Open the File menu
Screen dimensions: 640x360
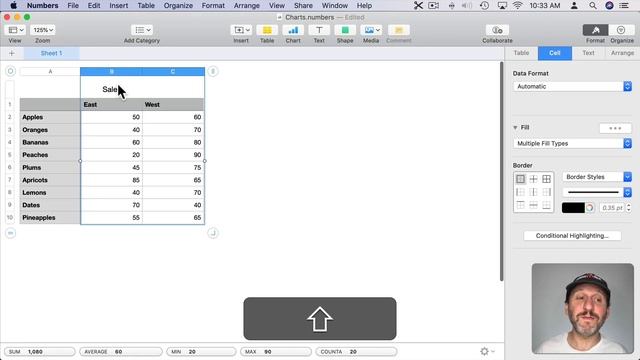pos(73,6)
